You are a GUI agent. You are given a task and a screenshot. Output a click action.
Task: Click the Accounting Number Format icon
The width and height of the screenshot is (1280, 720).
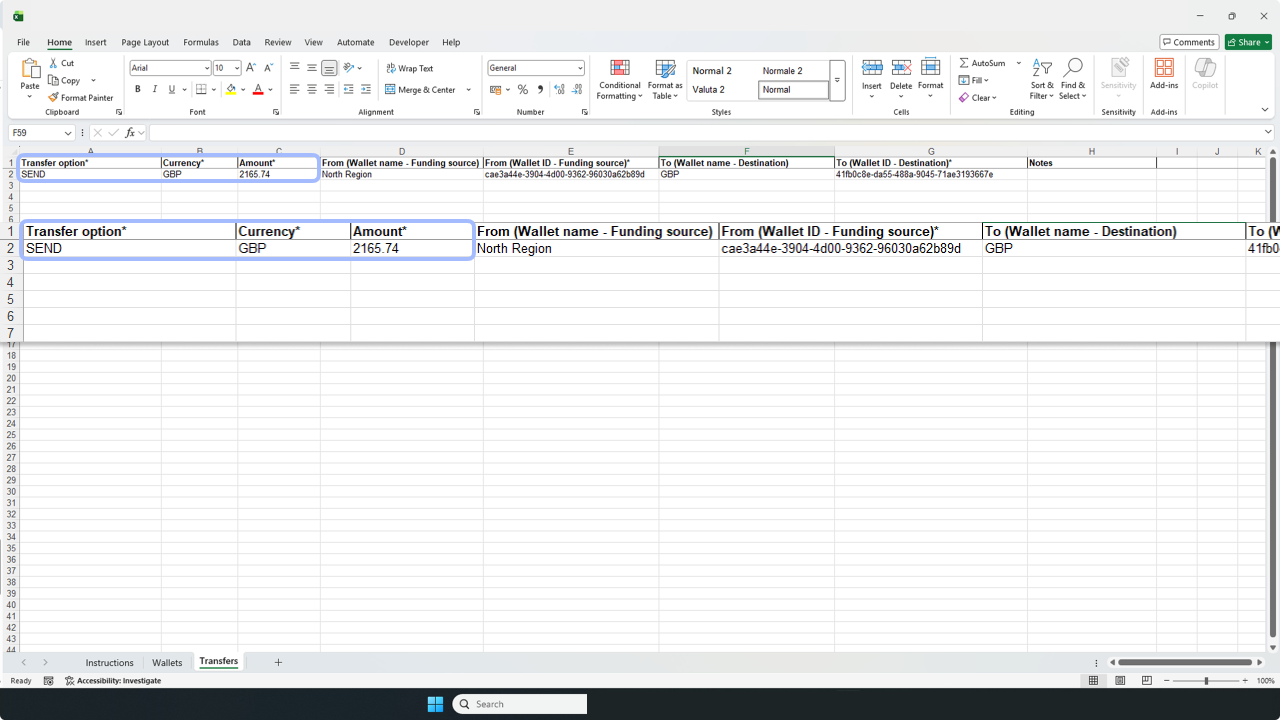496,90
